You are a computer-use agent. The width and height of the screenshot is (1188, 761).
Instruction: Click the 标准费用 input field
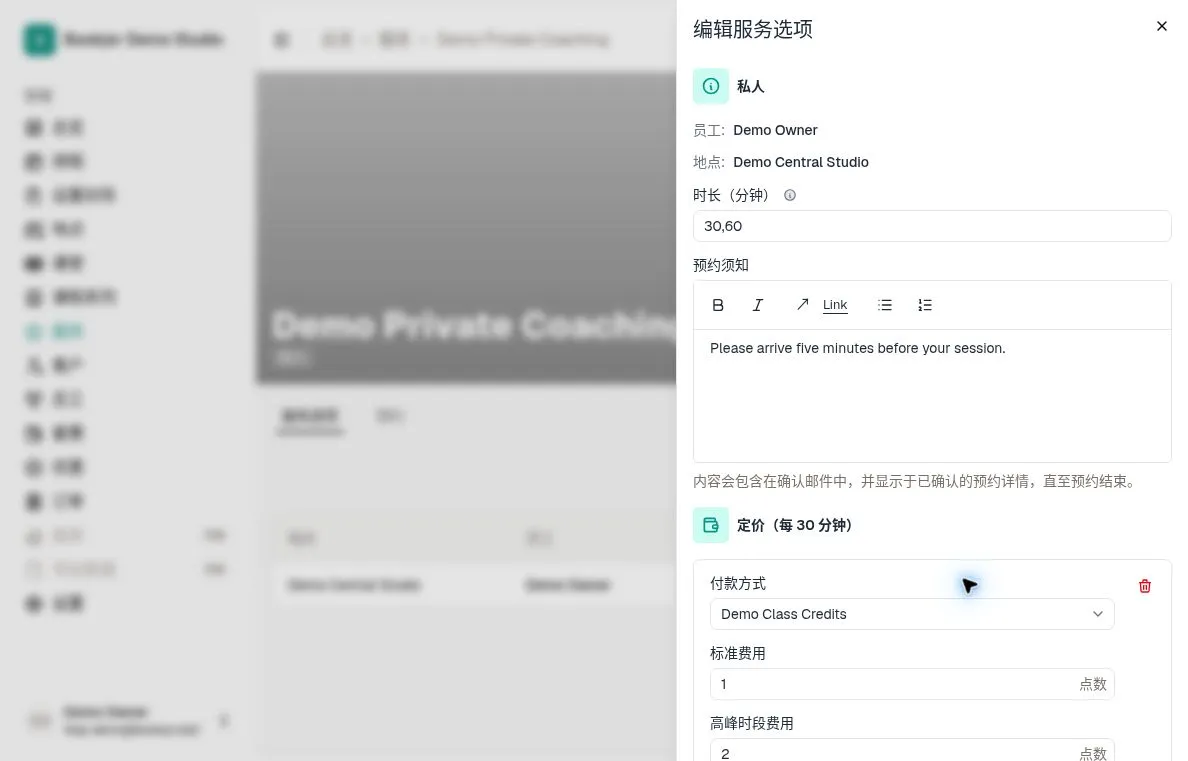tap(911, 684)
